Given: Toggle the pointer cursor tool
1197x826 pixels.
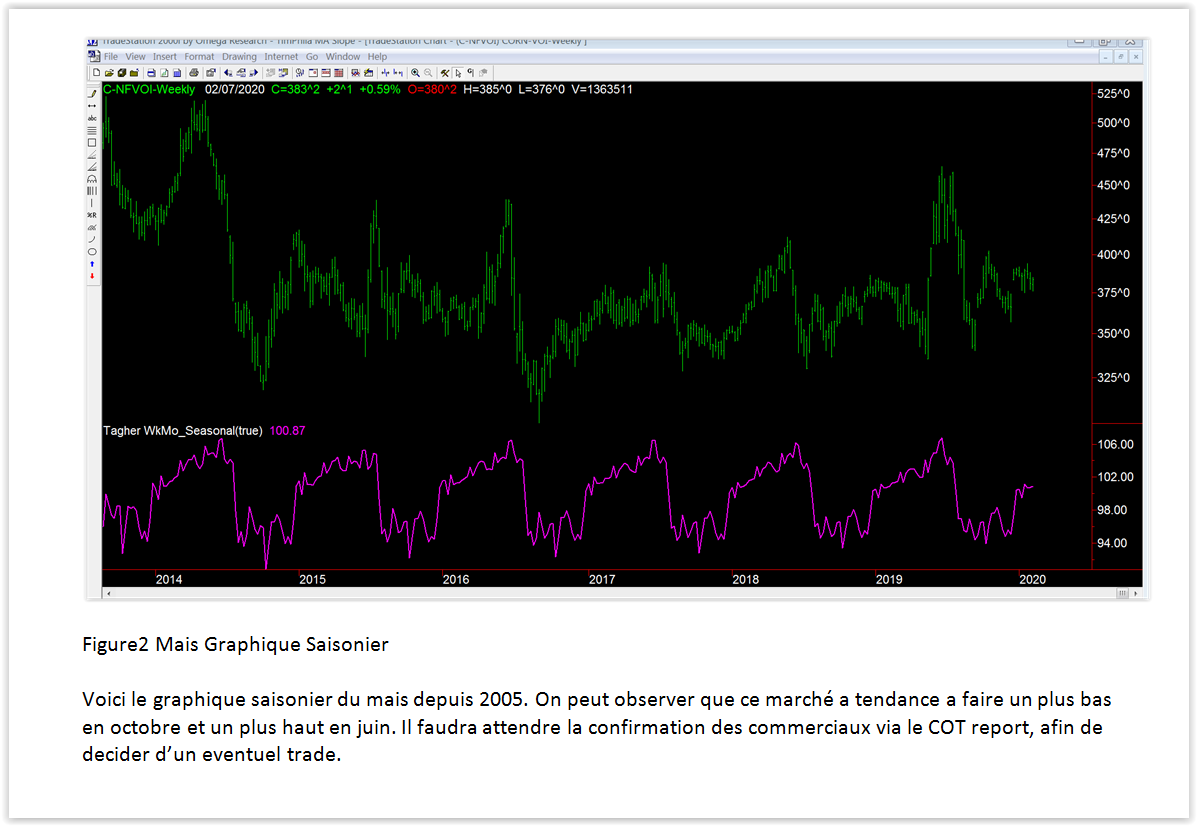Looking at the screenshot, I should pos(458,73).
